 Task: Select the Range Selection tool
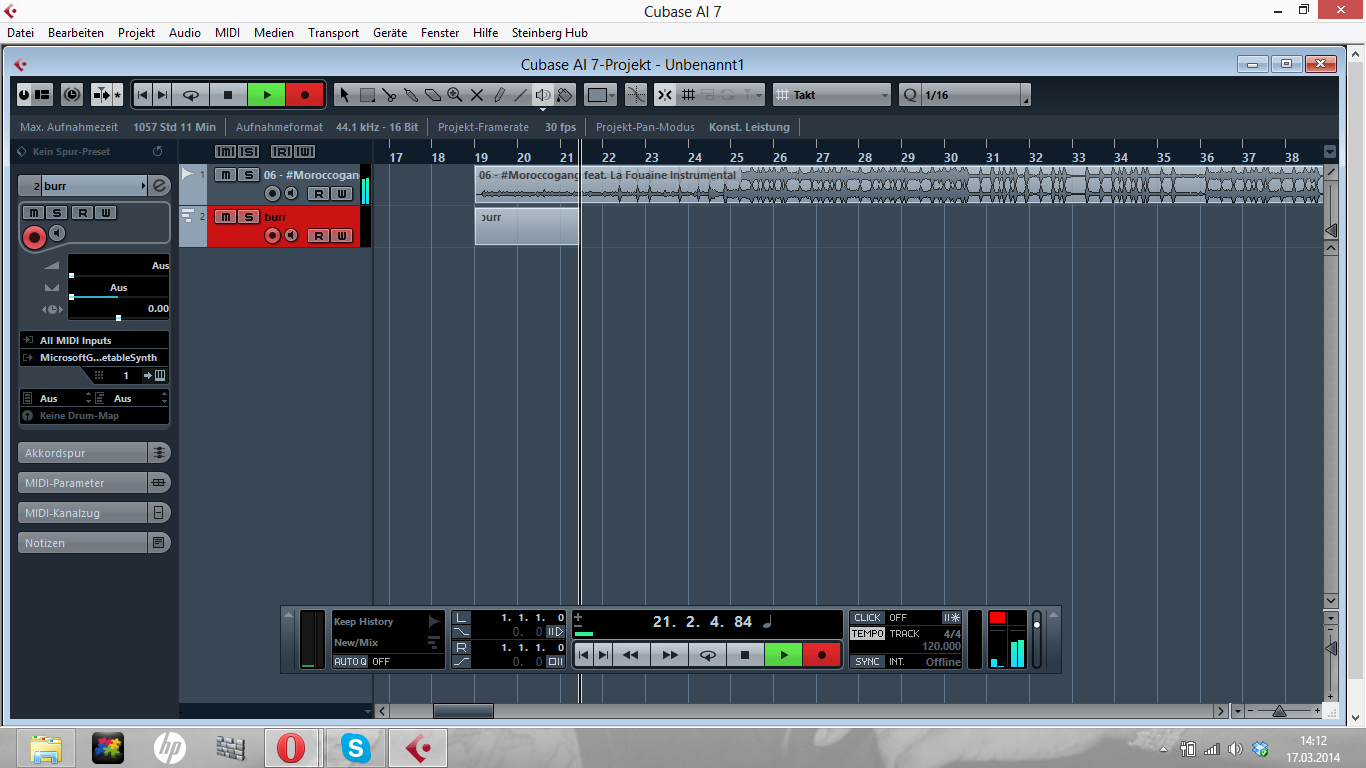point(367,95)
